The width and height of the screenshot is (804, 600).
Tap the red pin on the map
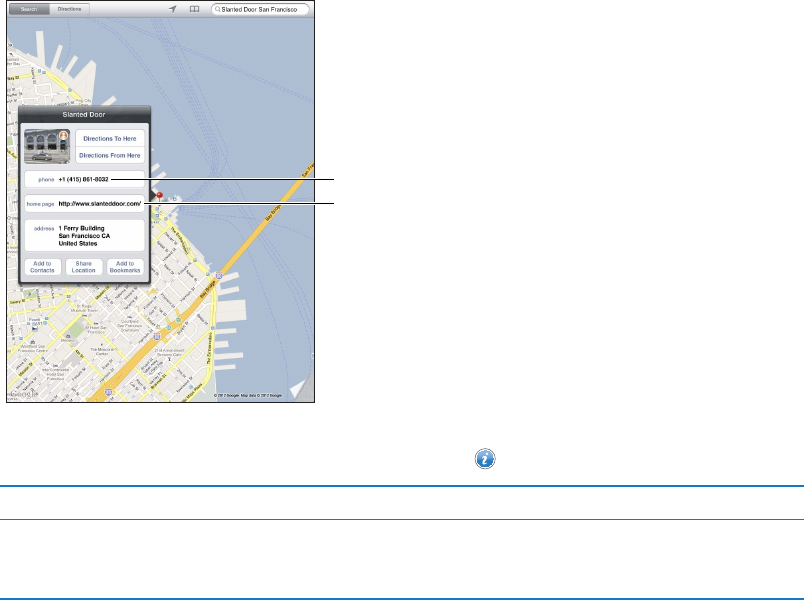[x=159, y=196]
